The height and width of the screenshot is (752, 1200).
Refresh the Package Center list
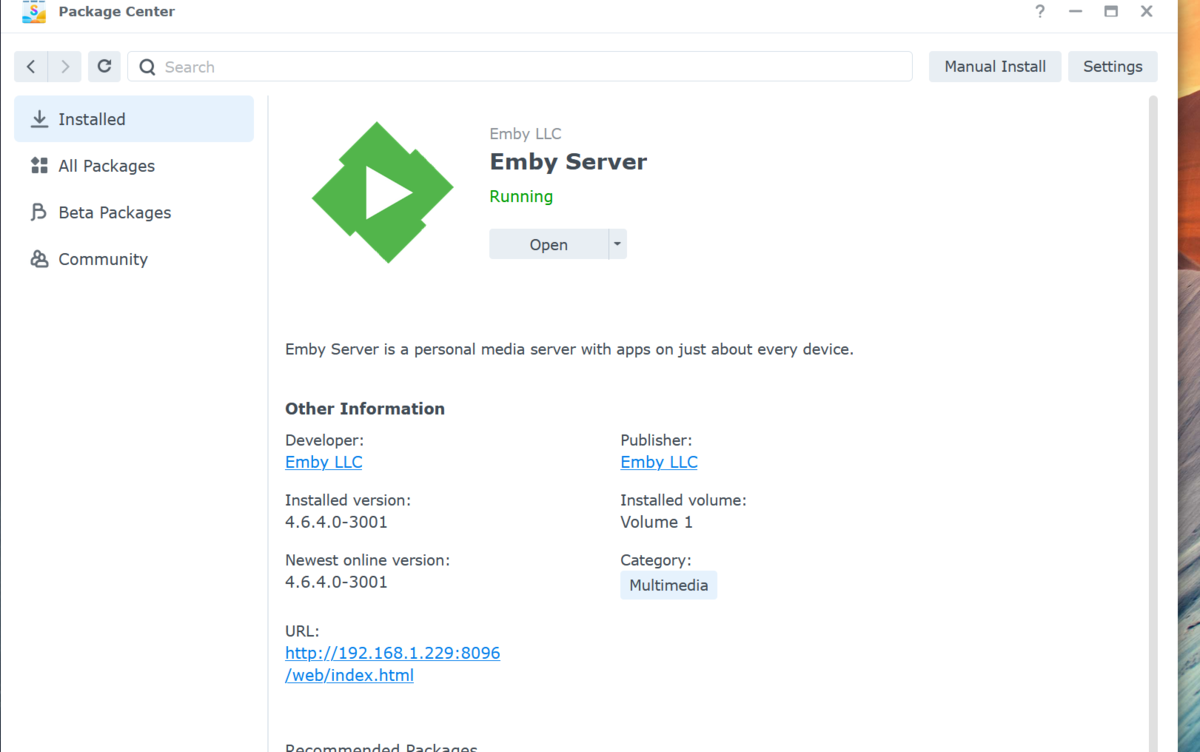[104, 67]
